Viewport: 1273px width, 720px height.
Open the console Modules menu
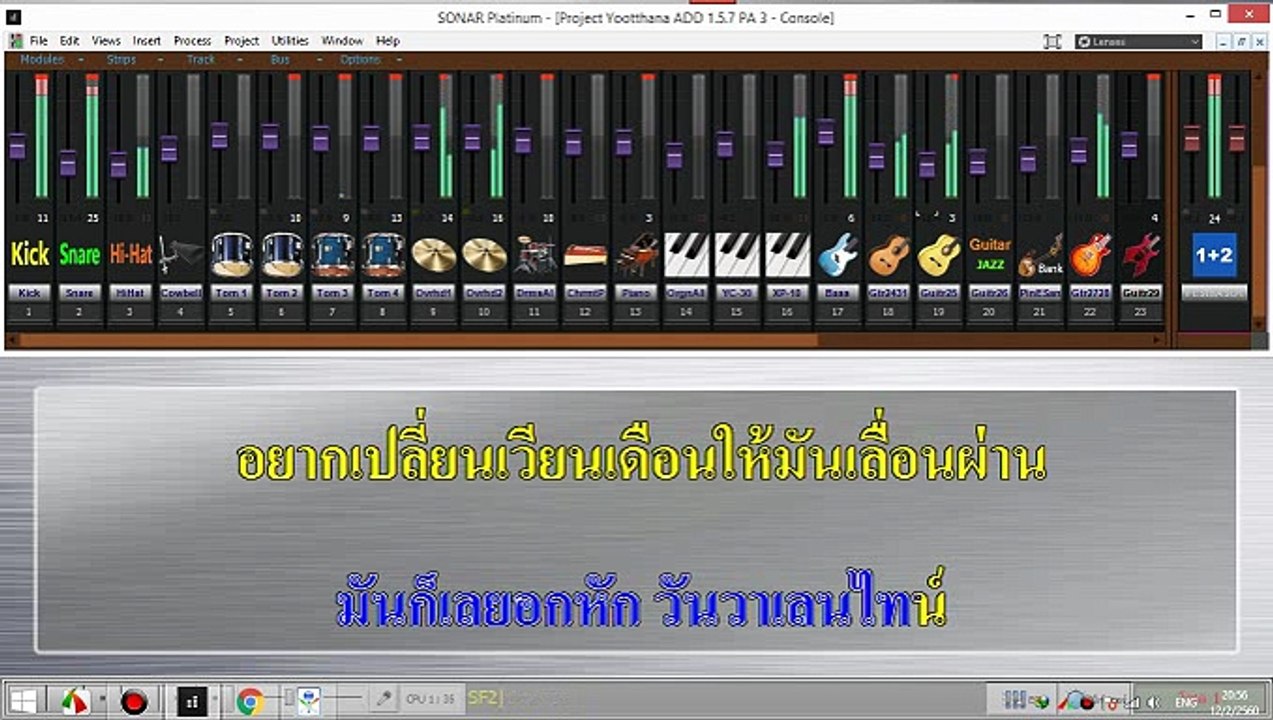click(x=42, y=60)
